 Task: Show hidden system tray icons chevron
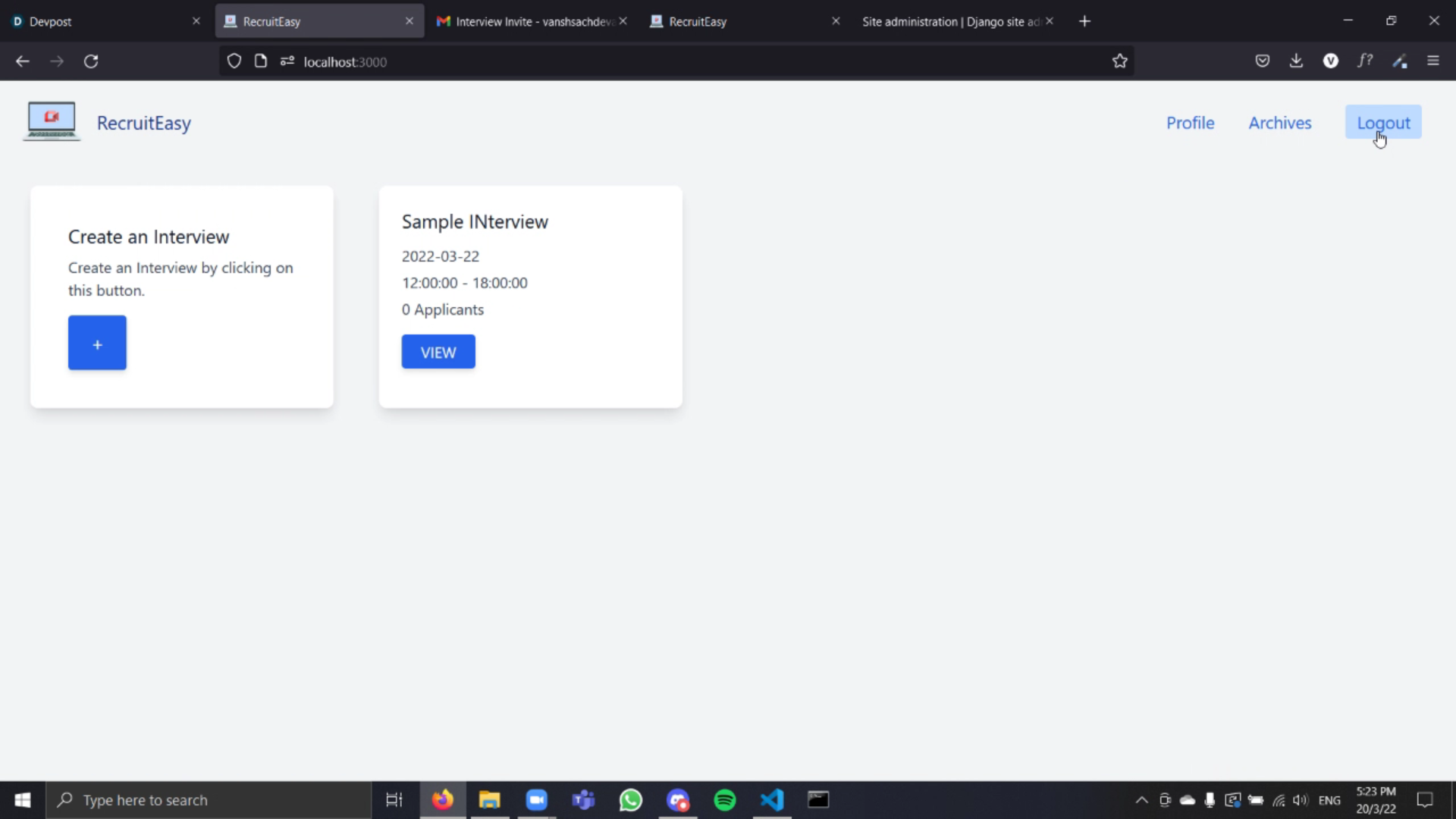tap(1141, 800)
